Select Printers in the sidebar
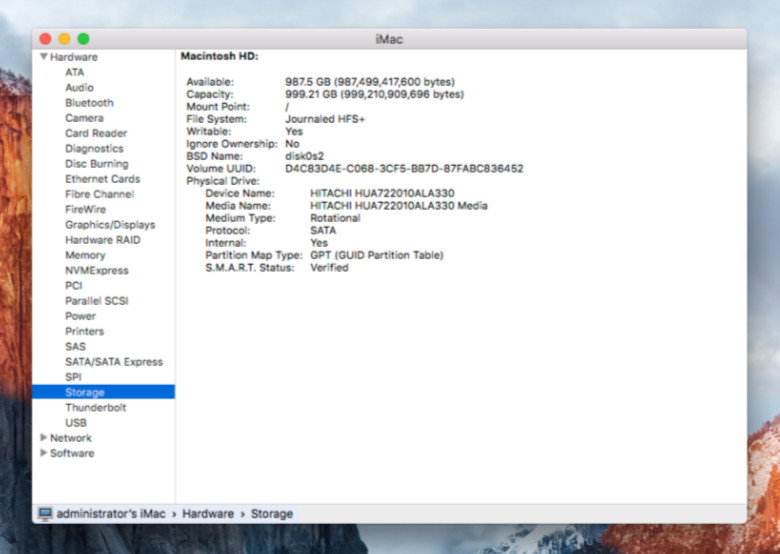The width and height of the screenshot is (780, 554). [x=85, y=331]
